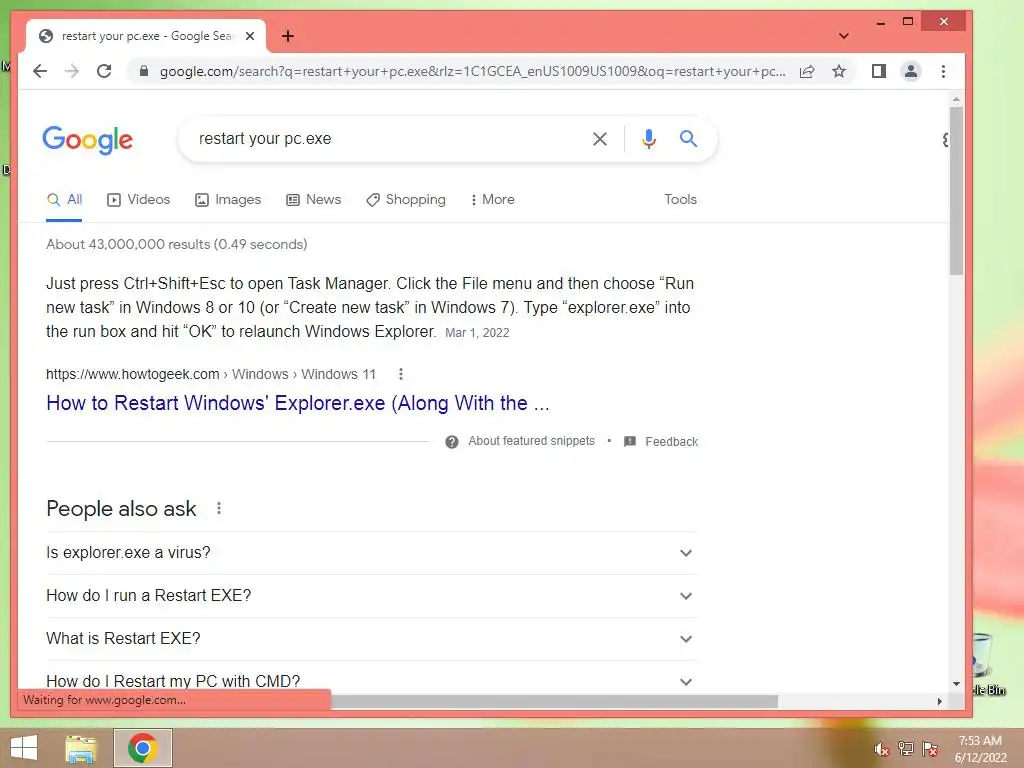Image resolution: width=1024 pixels, height=768 pixels.
Task: Expand 'What is Restart EXE?' question
Action: (371, 639)
